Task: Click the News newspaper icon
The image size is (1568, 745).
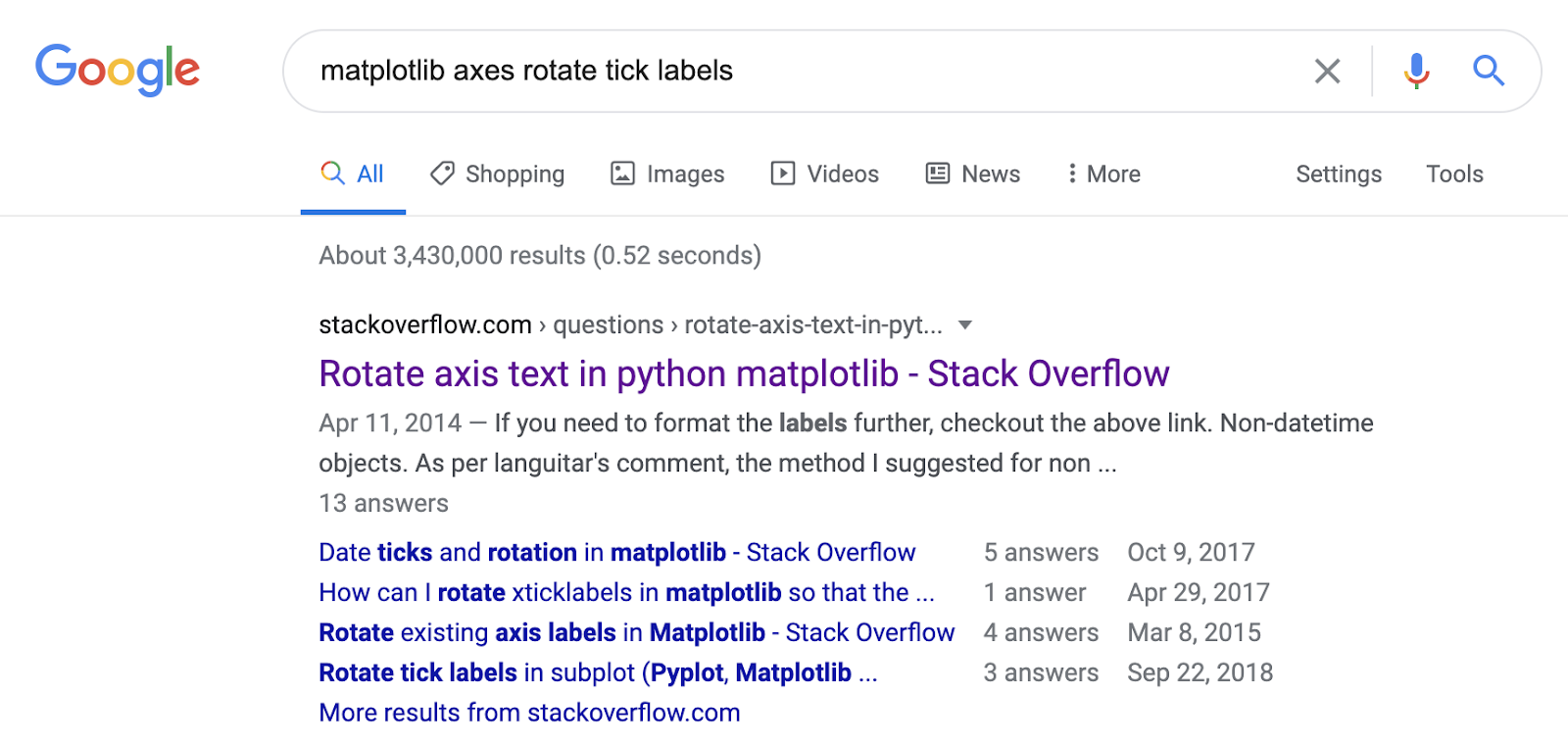Action: click(938, 174)
